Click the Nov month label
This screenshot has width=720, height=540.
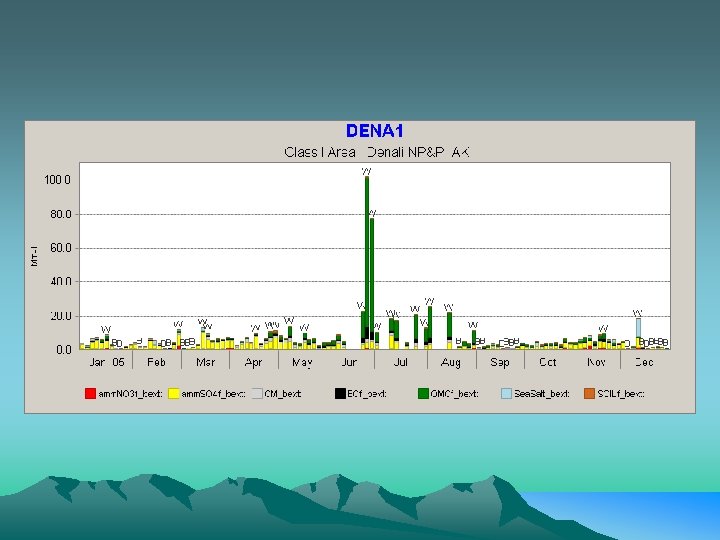(596, 362)
